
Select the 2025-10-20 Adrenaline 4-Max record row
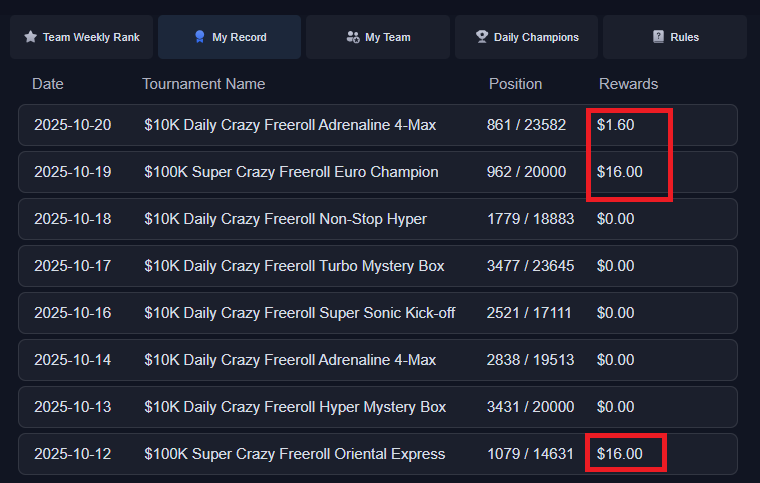pyautogui.click(x=377, y=125)
